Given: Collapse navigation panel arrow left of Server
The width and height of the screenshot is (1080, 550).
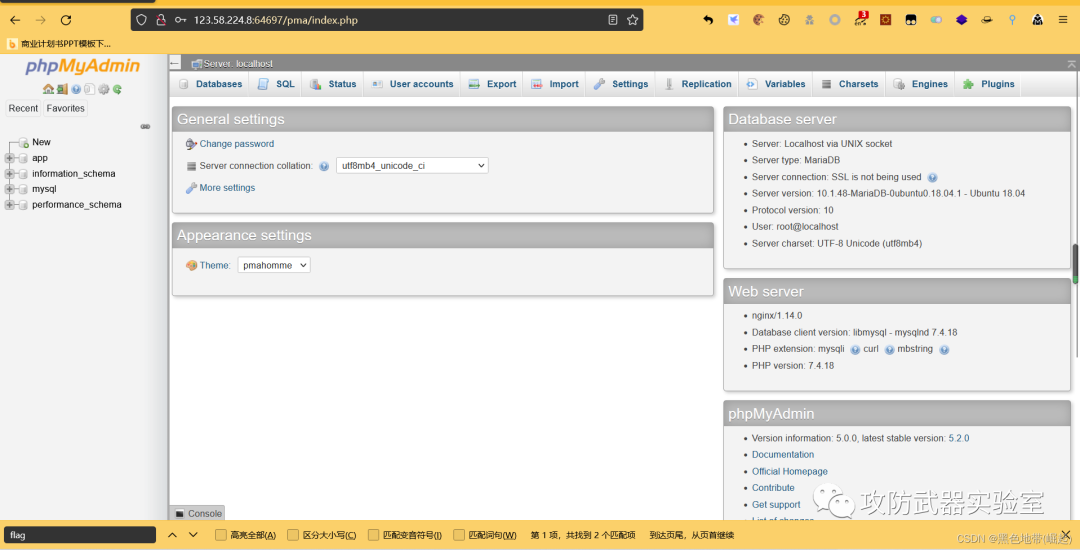Looking at the screenshot, I should (x=175, y=63).
